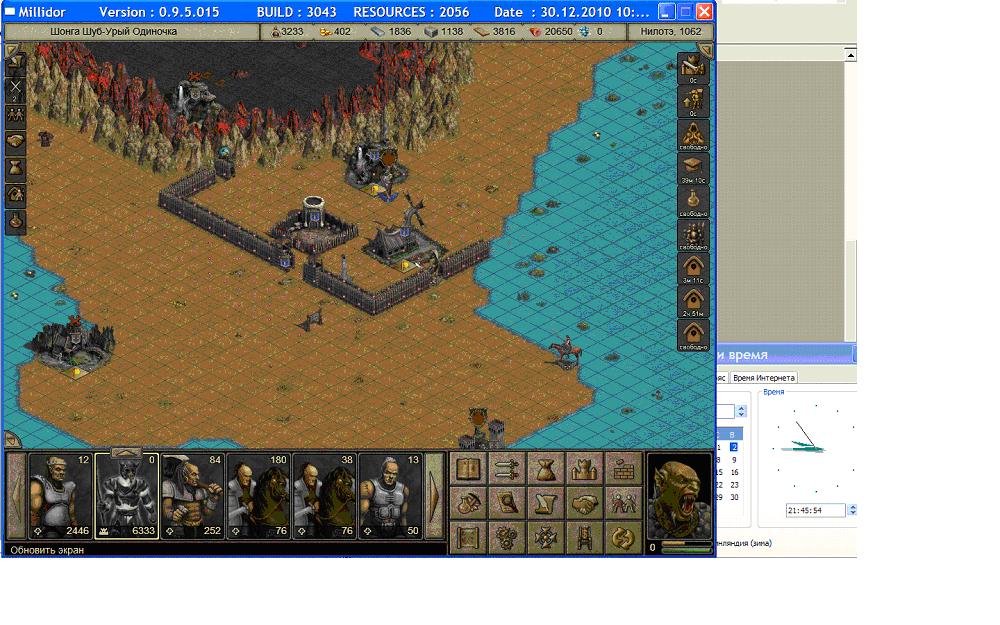Click the potion flask icon in left sidebar
The width and height of the screenshot is (1000, 625).
point(15,222)
